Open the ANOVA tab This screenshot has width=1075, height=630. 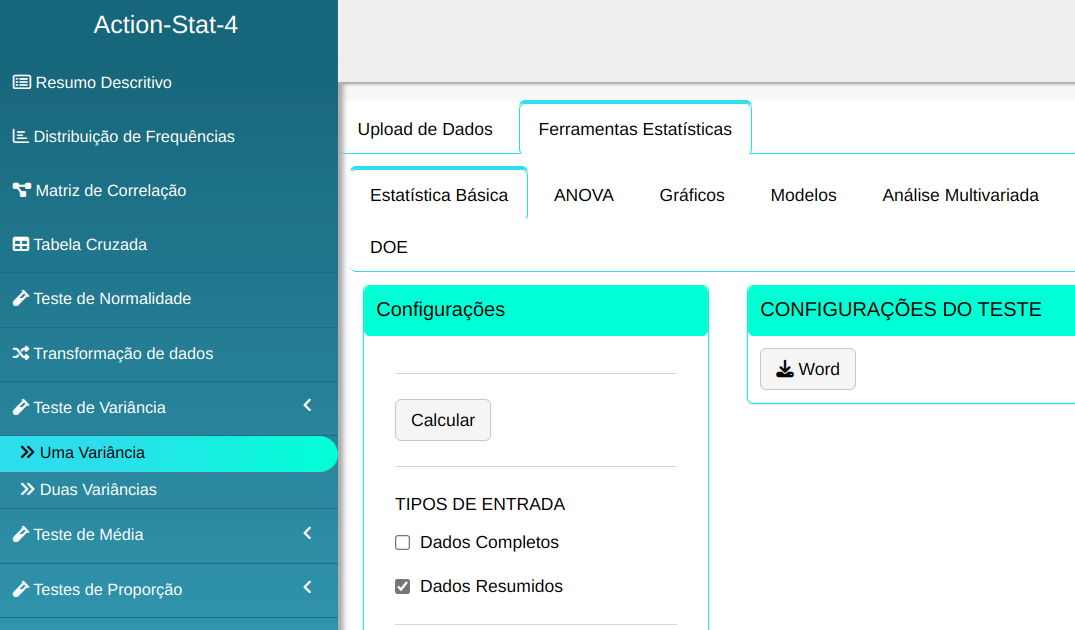584,195
